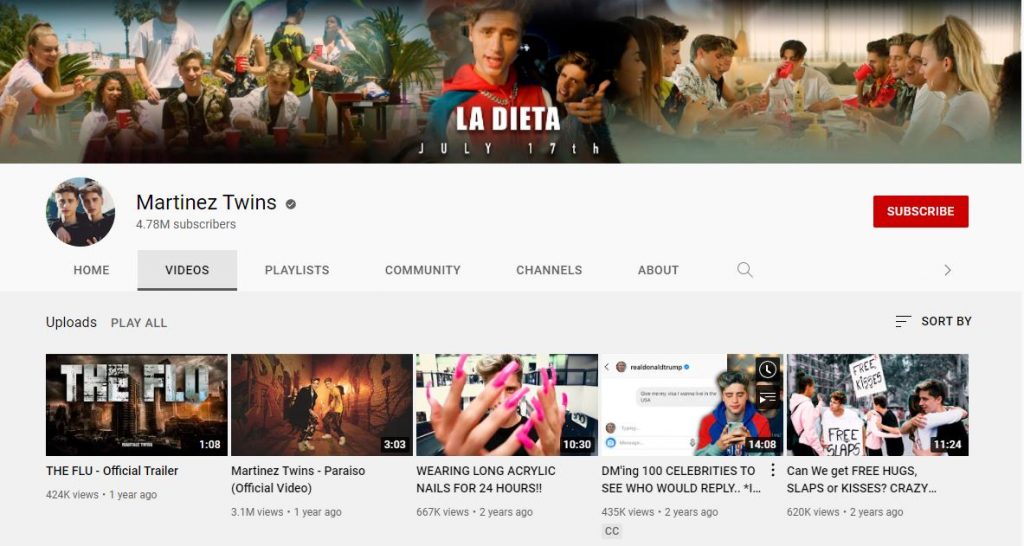Click the DM'ing celebrities video thumbnail
The width and height of the screenshot is (1024, 546).
(692, 405)
